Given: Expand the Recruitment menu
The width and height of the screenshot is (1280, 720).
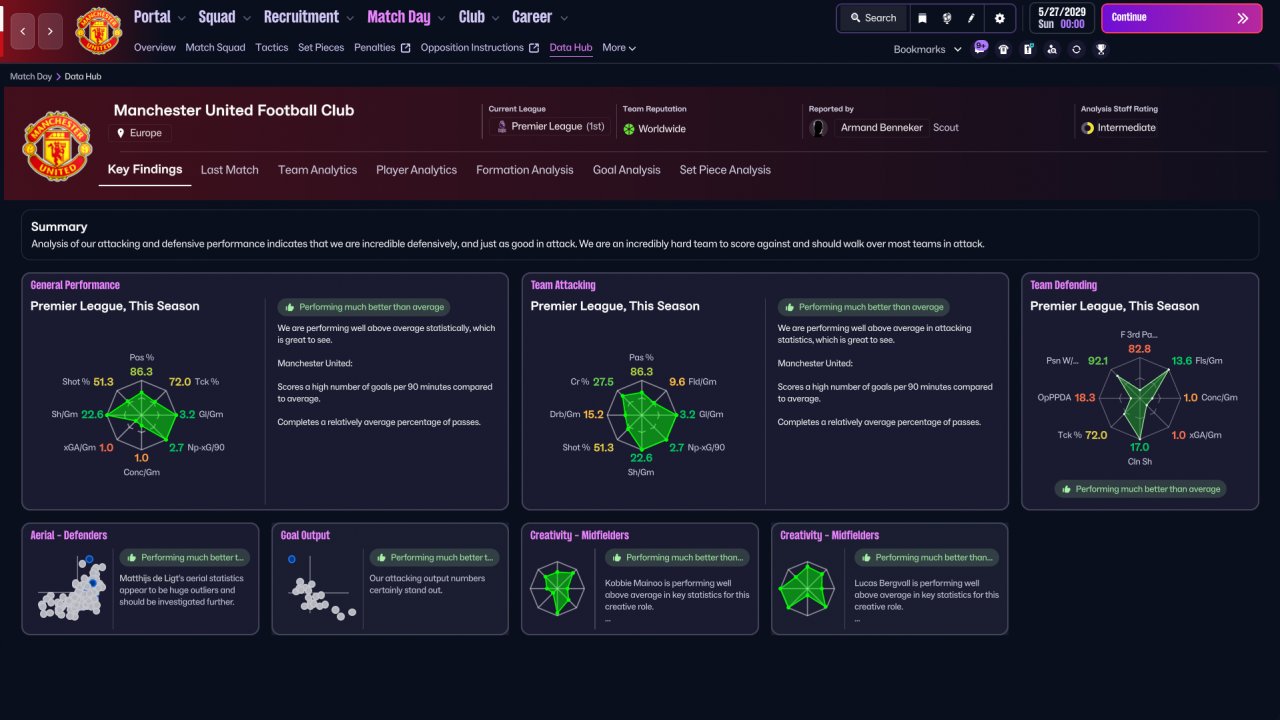Looking at the screenshot, I should pyautogui.click(x=308, y=17).
